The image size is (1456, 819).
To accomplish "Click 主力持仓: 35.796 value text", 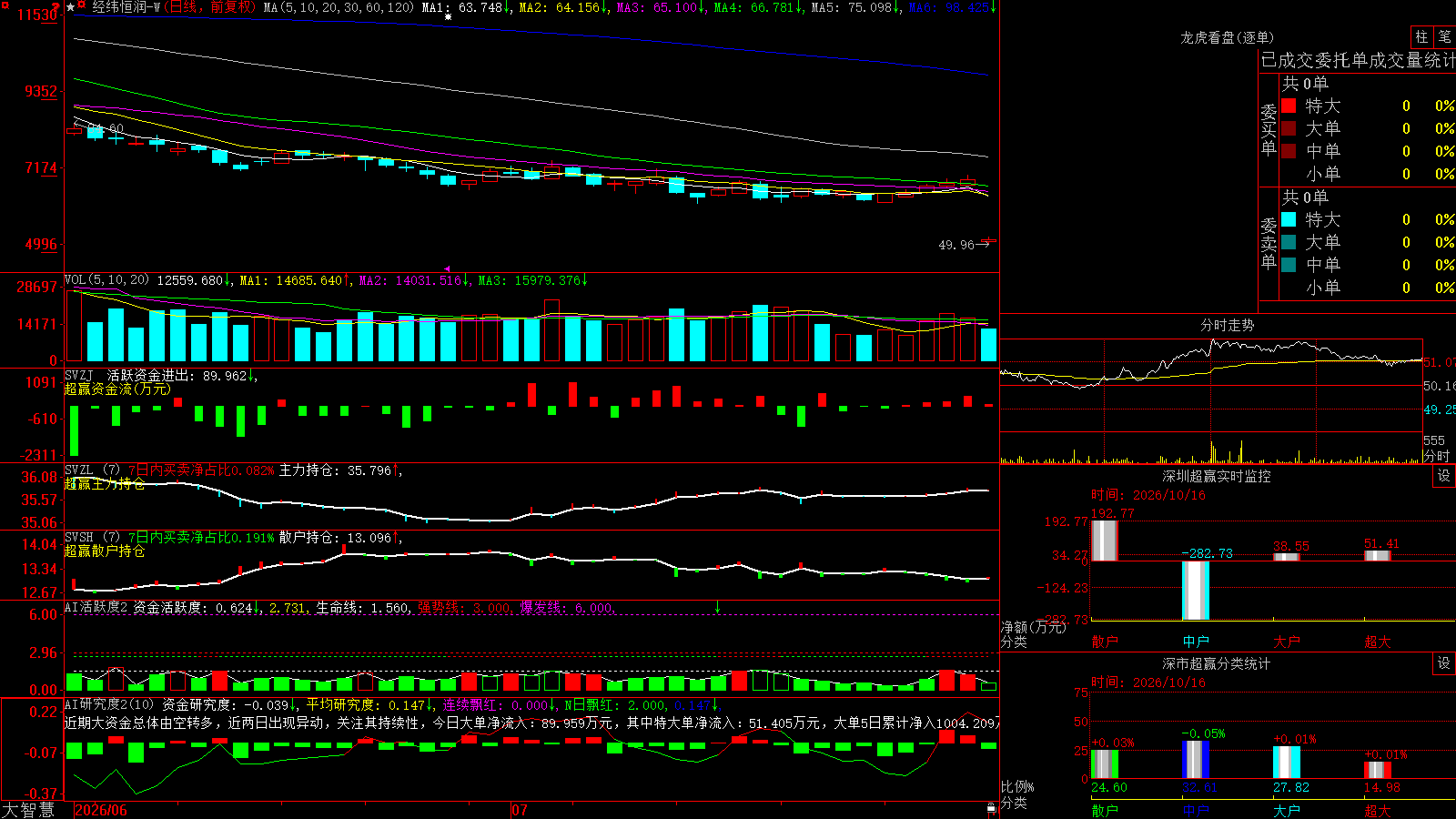I will [335, 470].
